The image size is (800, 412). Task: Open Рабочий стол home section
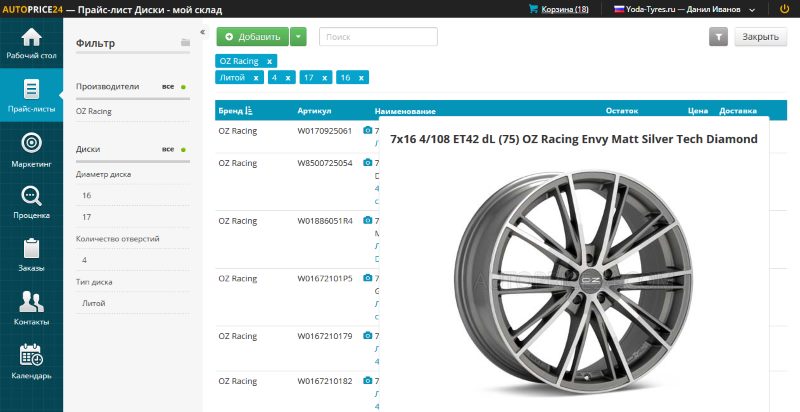pyautogui.click(x=31, y=44)
